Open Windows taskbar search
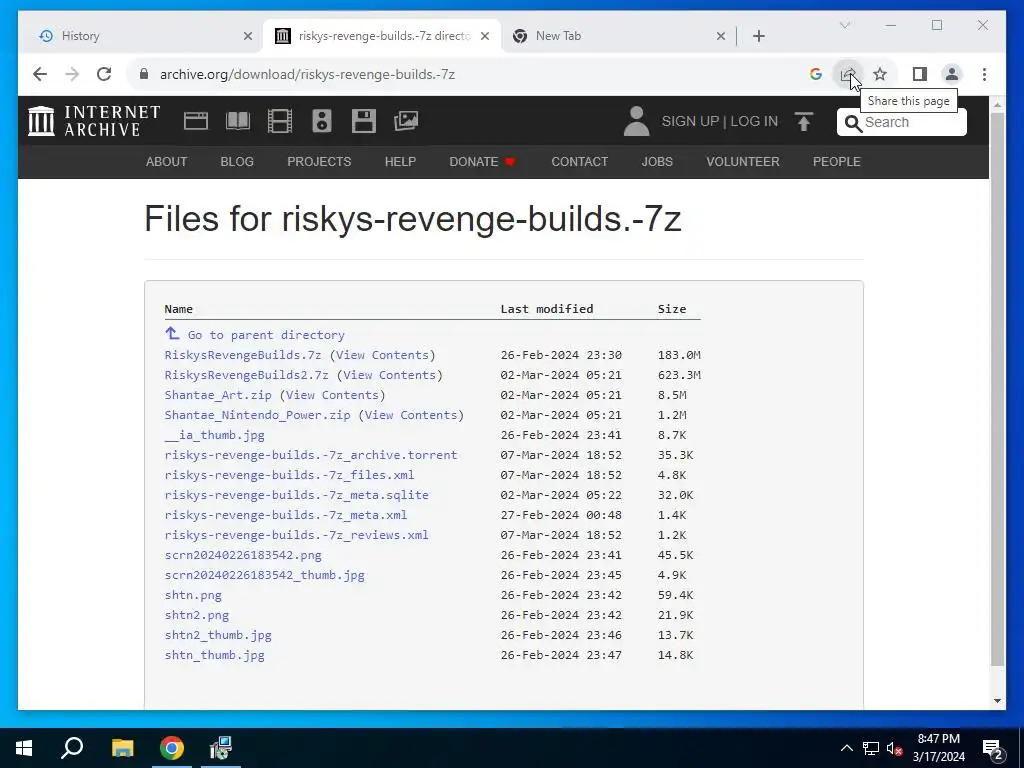Viewport: 1024px width, 768px height. click(x=72, y=748)
